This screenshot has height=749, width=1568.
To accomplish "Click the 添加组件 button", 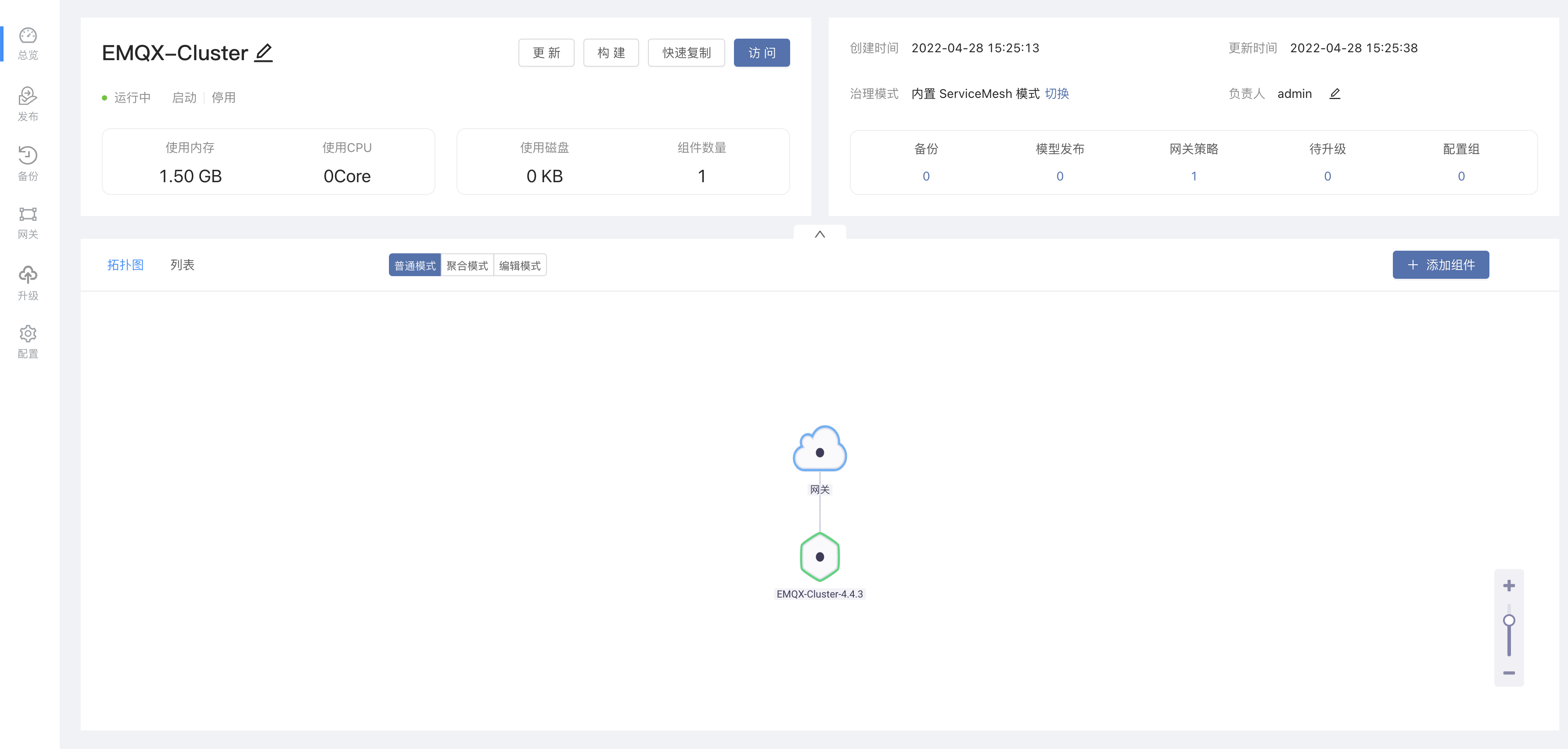I will click(1441, 265).
